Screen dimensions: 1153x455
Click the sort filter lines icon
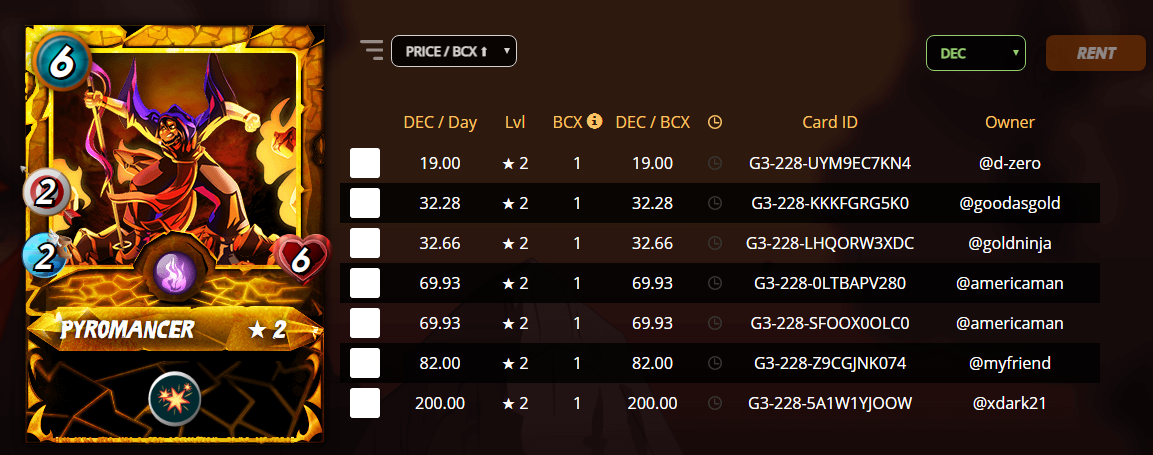tap(372, 49)
